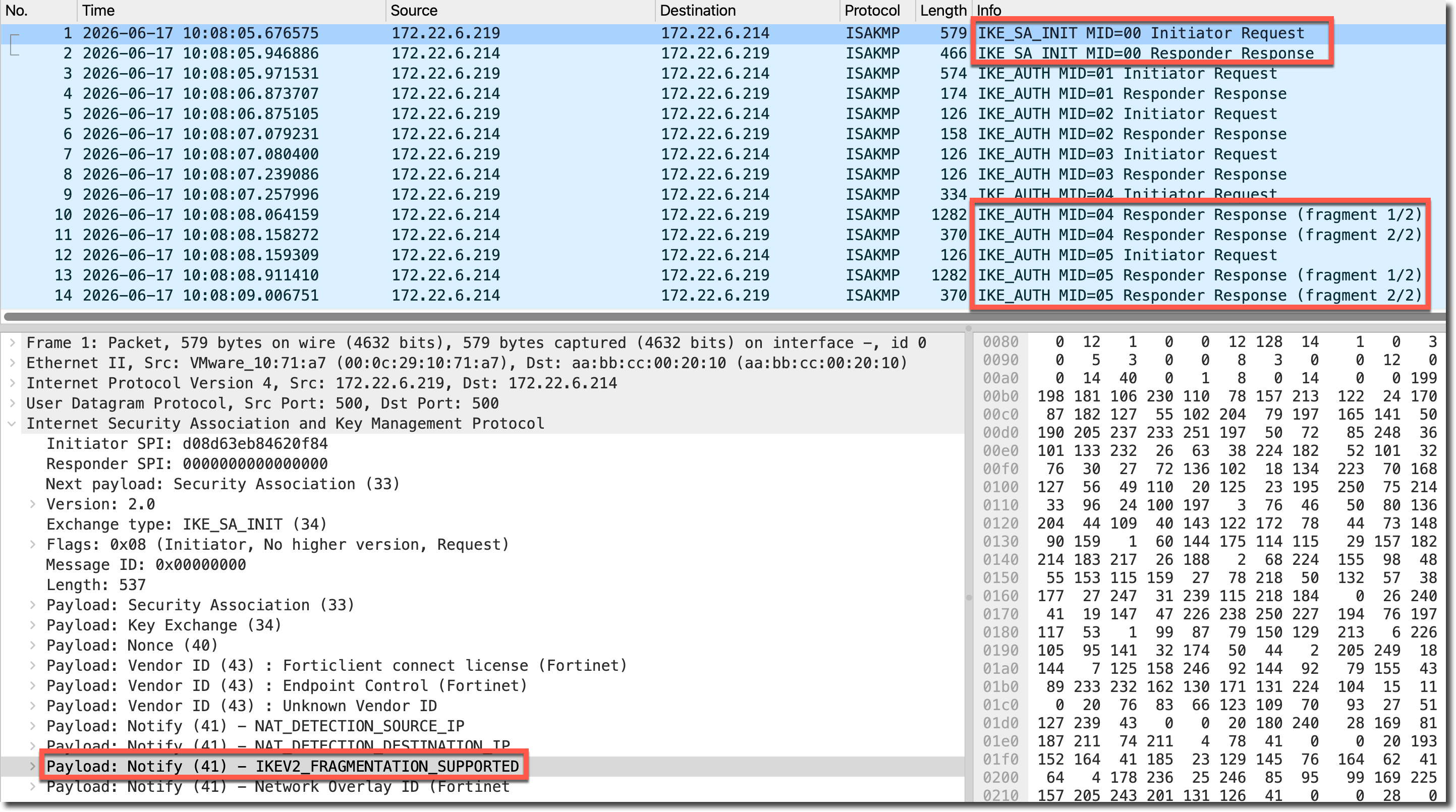1456x812 pixels.
Task: Select packet 10 MID=04 fragment 1/2
Action: pyautogui.click(x=723, y=215)
